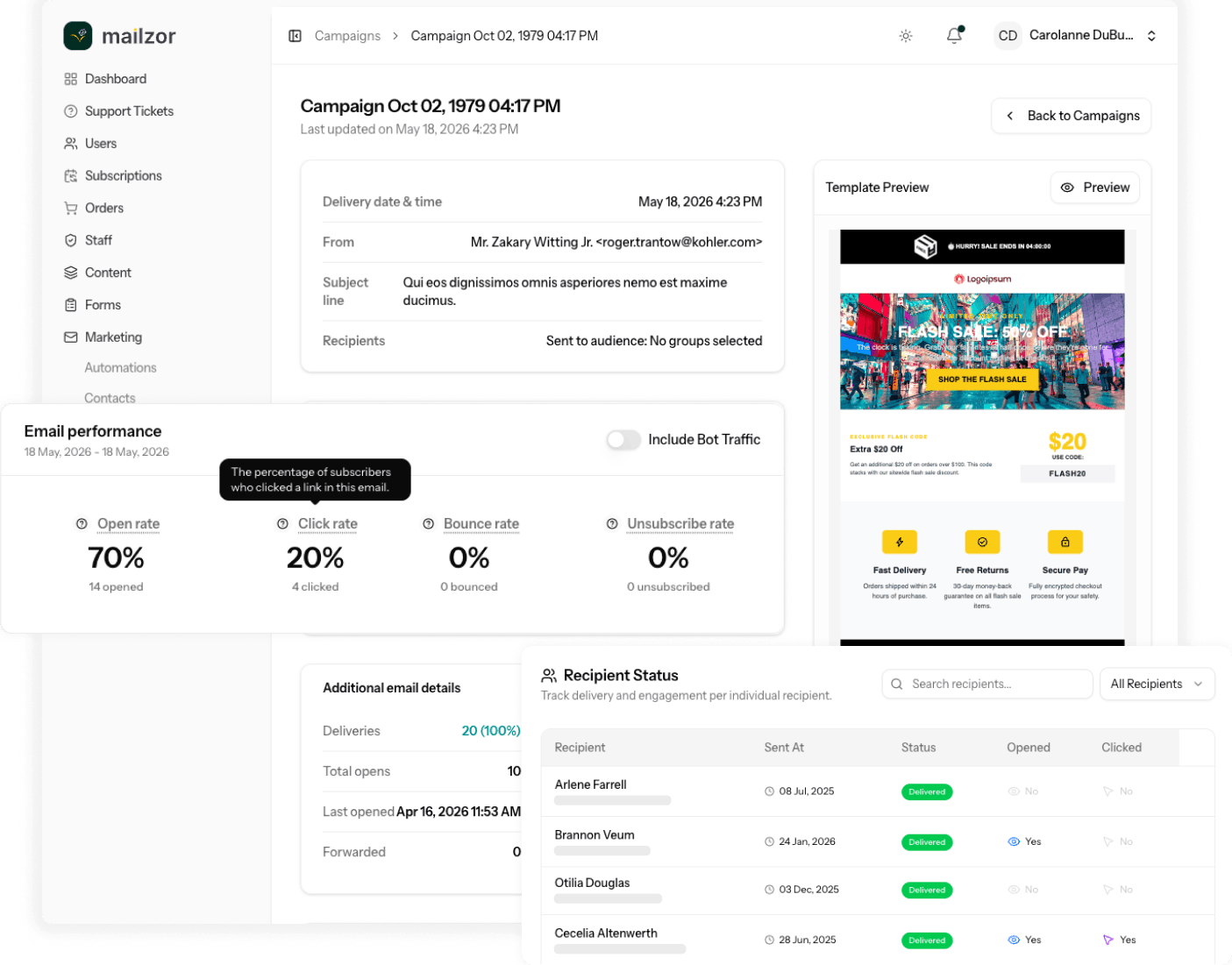
Task: Open Automations under Marketing
Action: [120, 368]
